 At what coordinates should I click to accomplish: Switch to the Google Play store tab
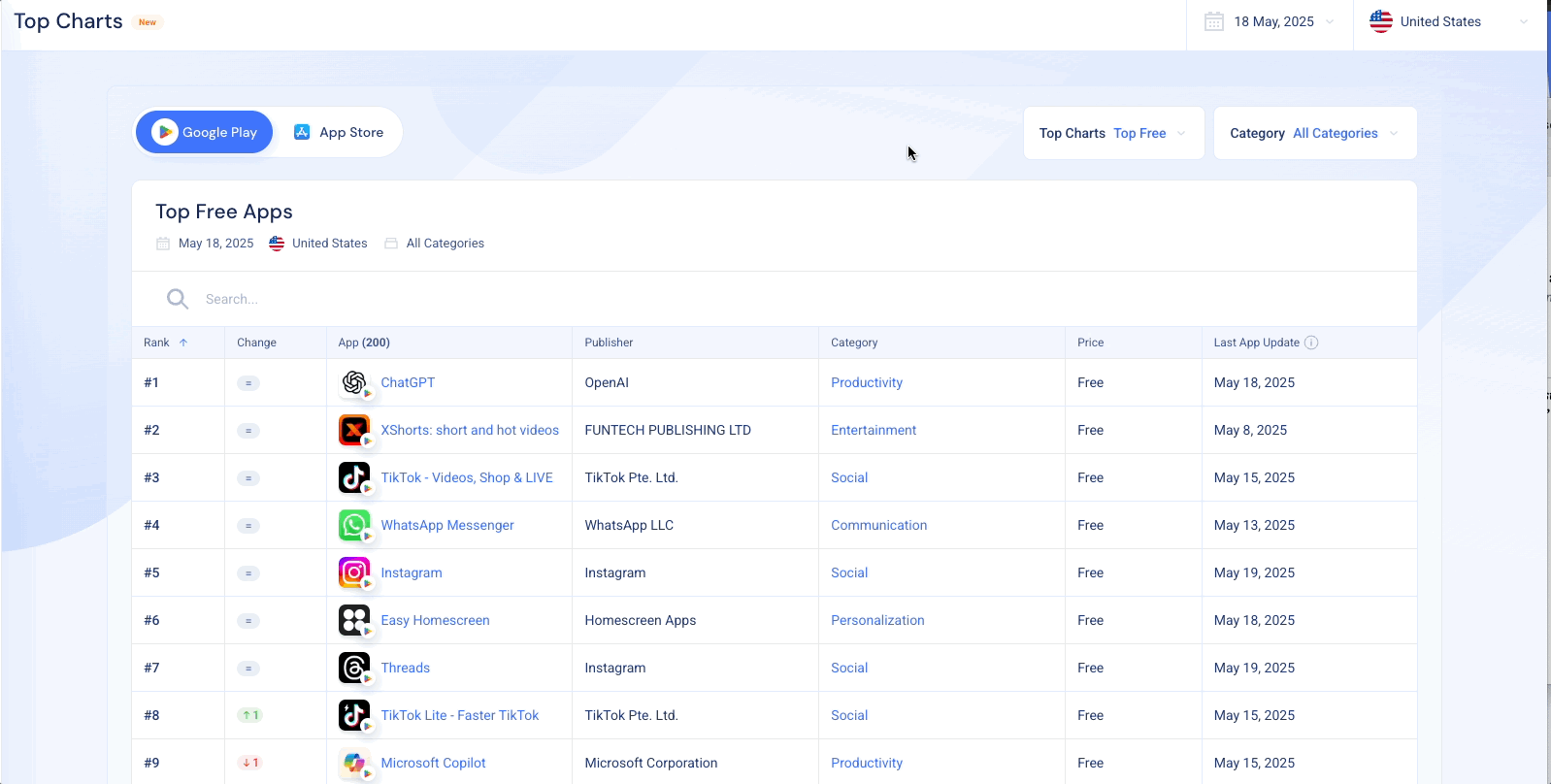tap(205, 132)
